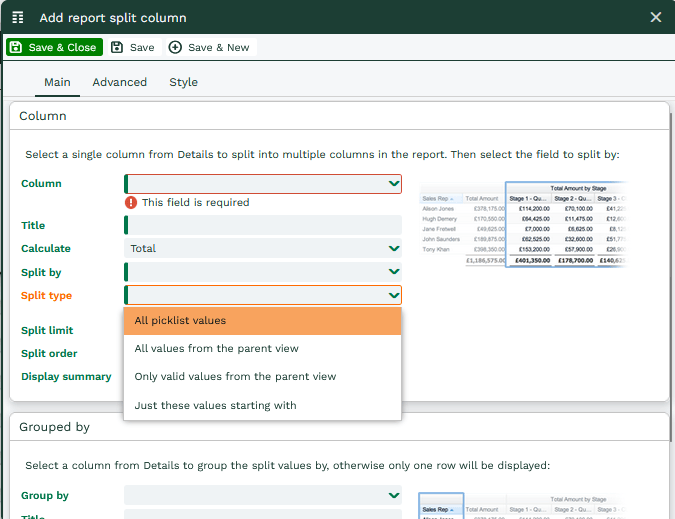Viewport: 675px width, 519px height.
Task: Click the dialog vertical scrollbar
Action: tap(672, 275)
